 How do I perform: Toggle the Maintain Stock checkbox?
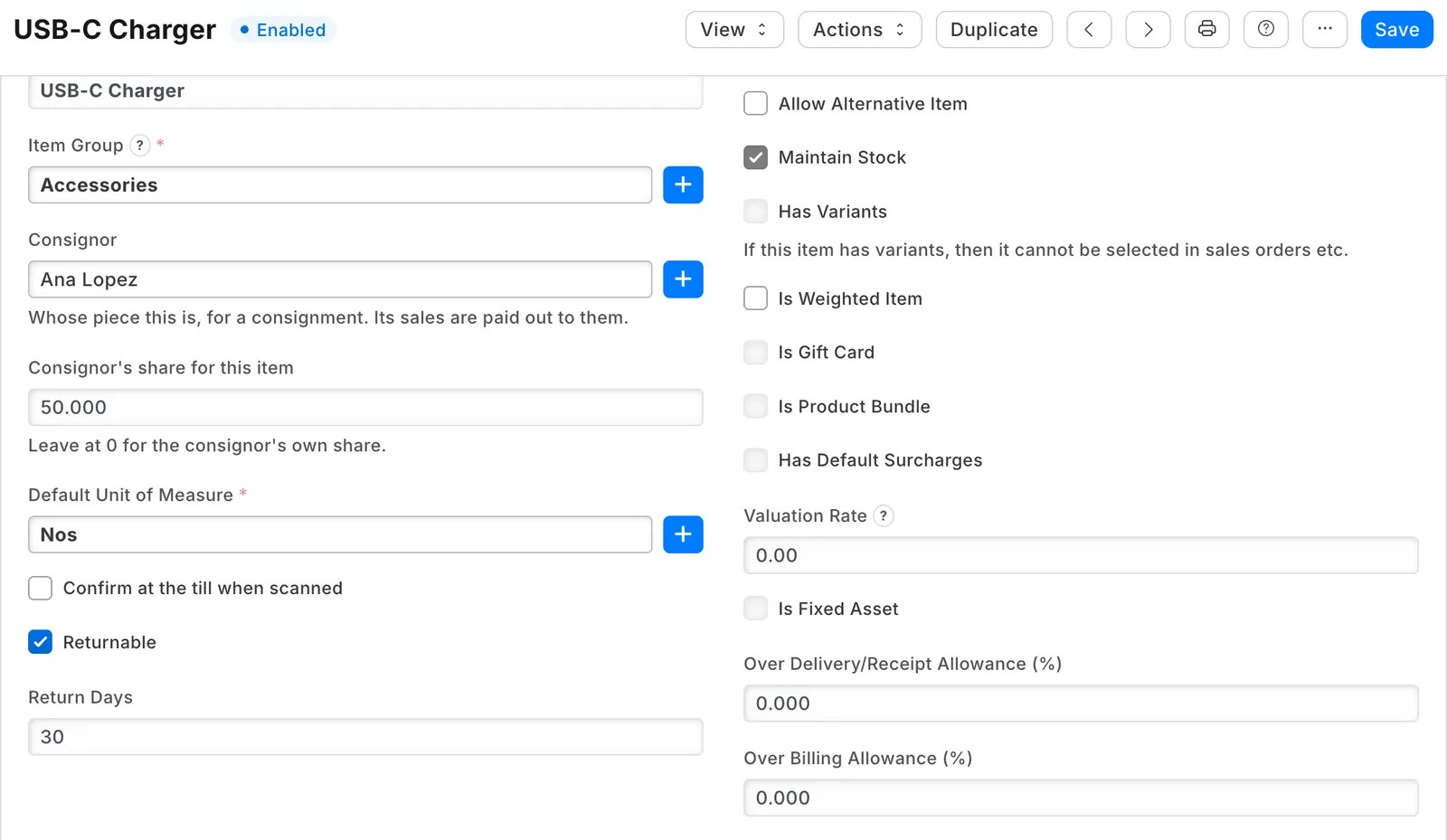[x=755, y=157]
